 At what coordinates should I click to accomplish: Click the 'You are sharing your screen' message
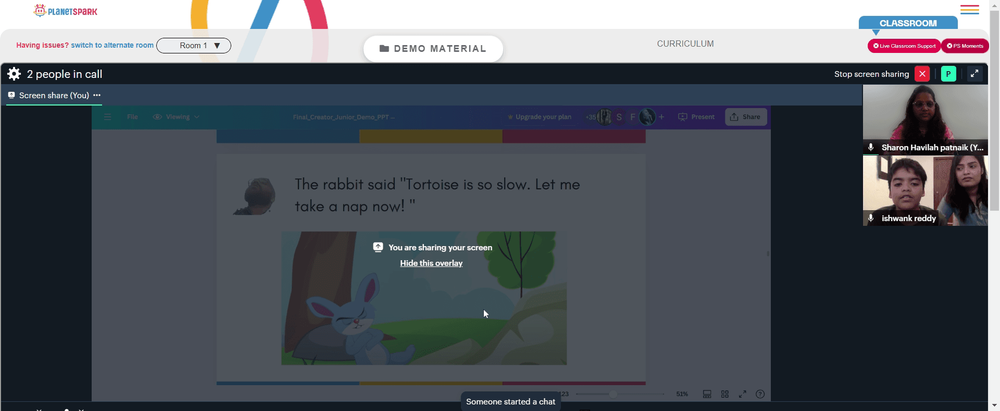click(x=440, y=247)
